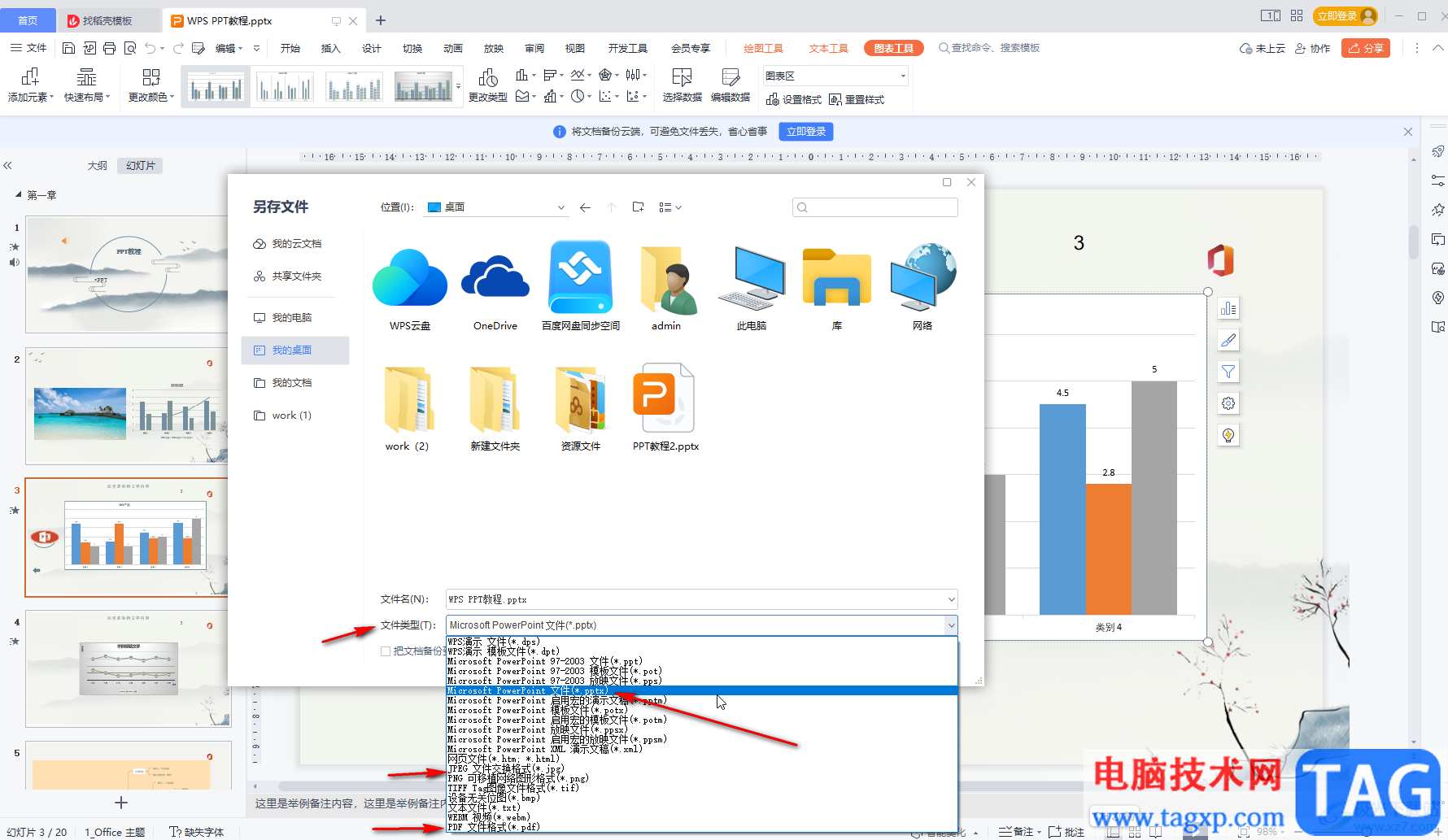This screenshot has height=840, width=1448.
Task: Expand the chart styles gallery arrow
Action: click(459, 86)
